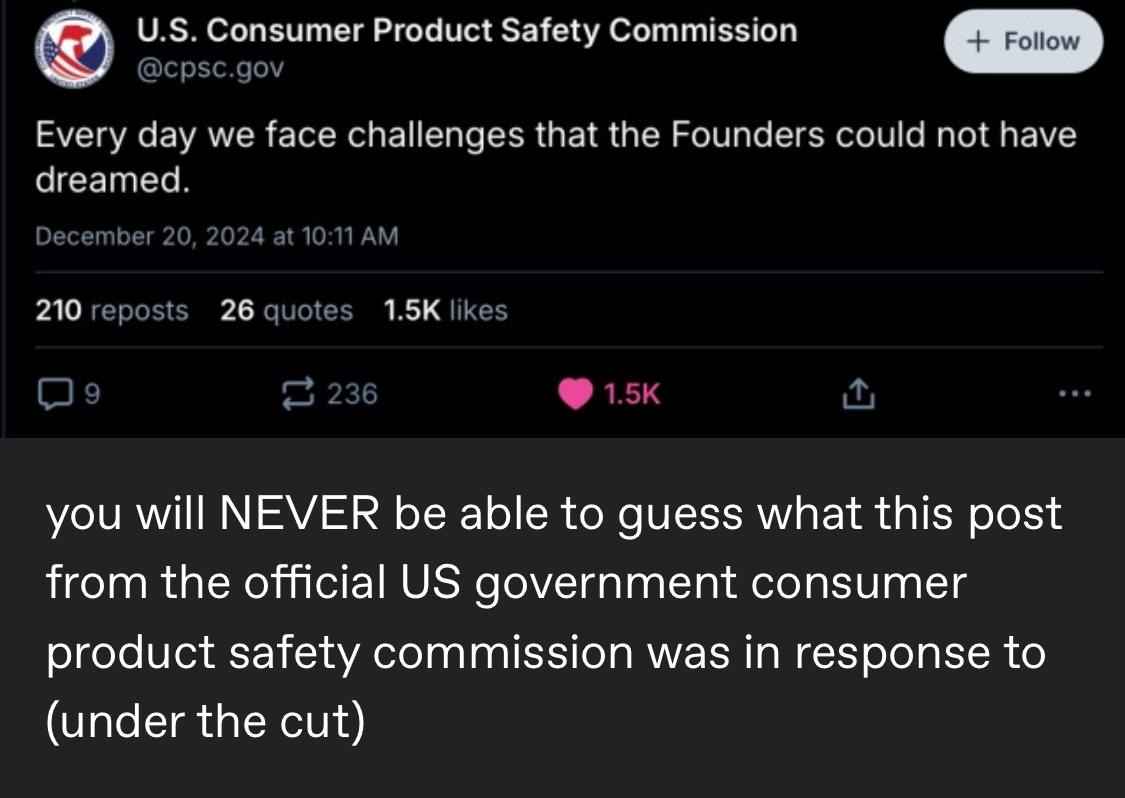Open the three-dot more options menu
1125x798 pixels.
click(x=1075, y=393)
